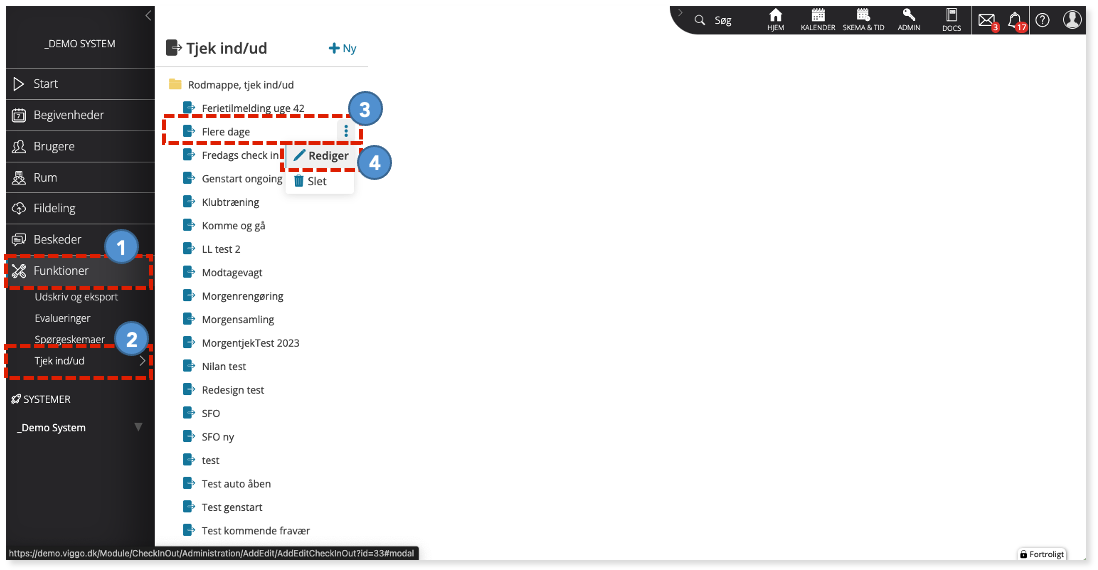Screen dimensions: 1098x570
Task: Open the mail envelope with 3 unread
Action: [987, 21]
